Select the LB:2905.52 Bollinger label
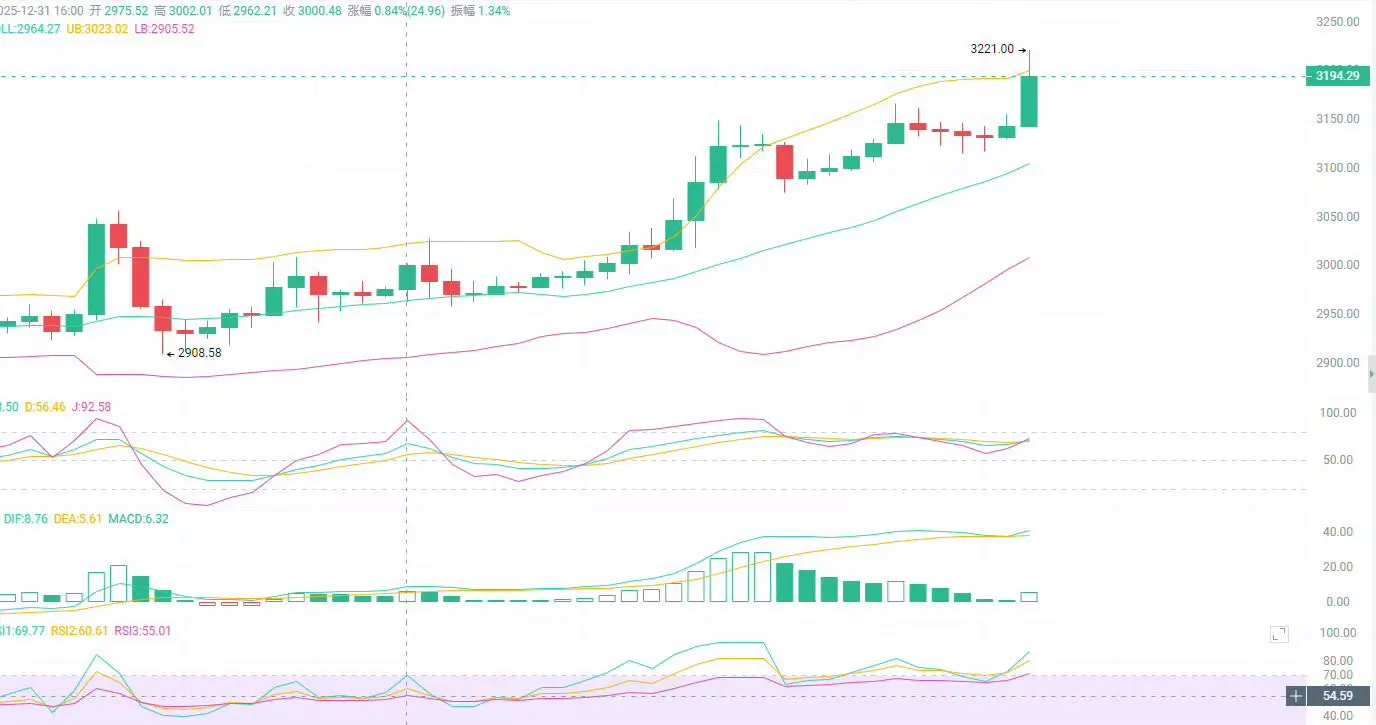1376x725 pixels. pos(164,29)
